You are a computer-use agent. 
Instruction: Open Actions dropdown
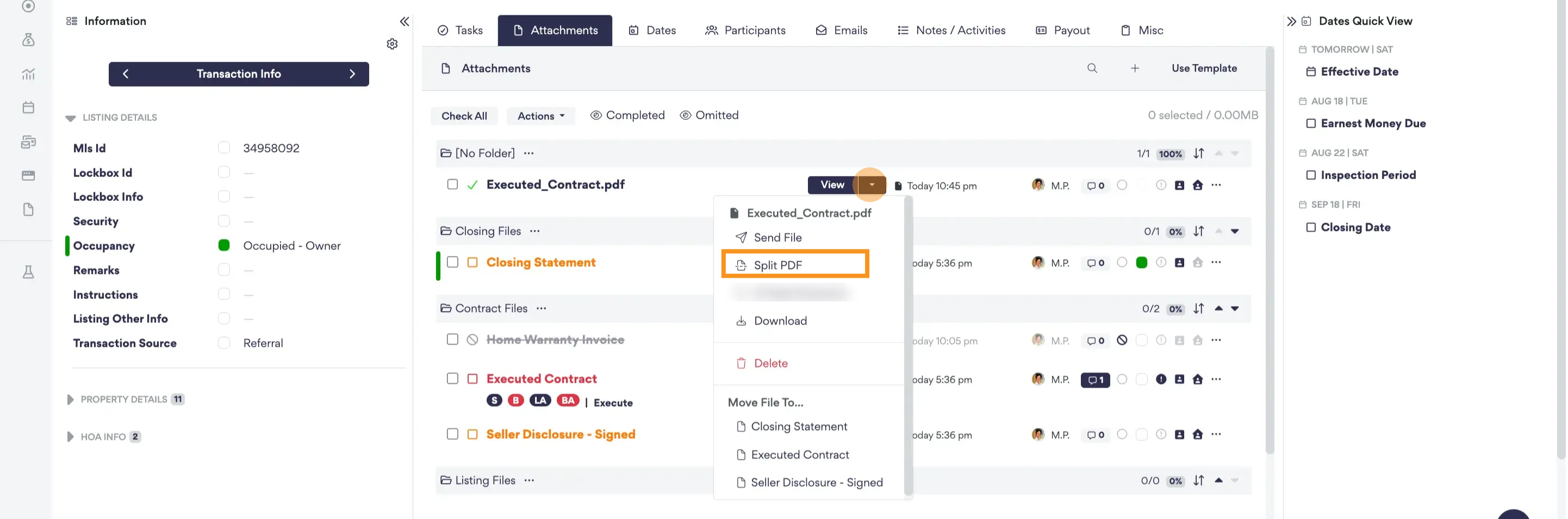tap(540, 116)
